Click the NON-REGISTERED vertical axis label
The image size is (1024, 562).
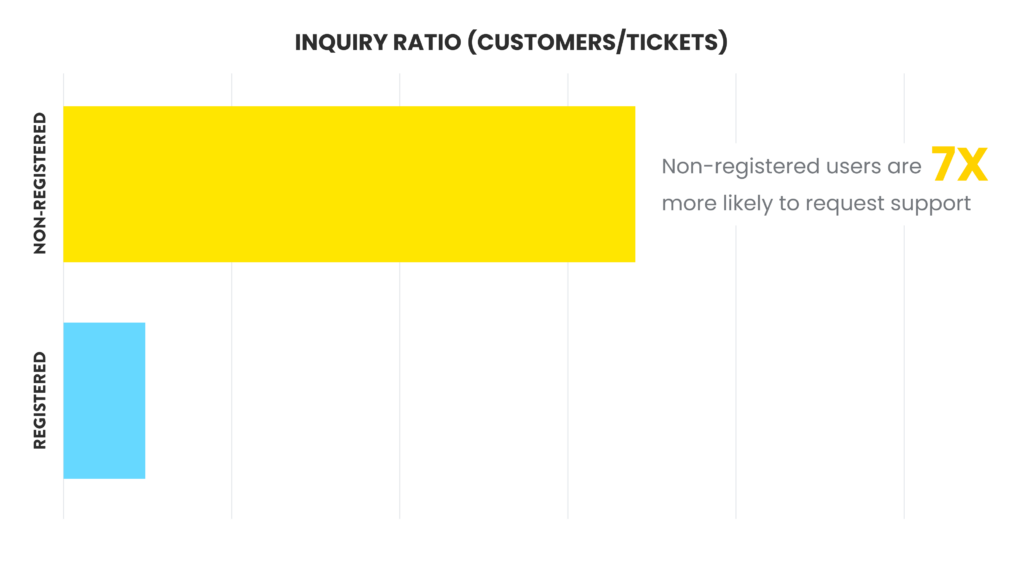(x=40, y=183)
